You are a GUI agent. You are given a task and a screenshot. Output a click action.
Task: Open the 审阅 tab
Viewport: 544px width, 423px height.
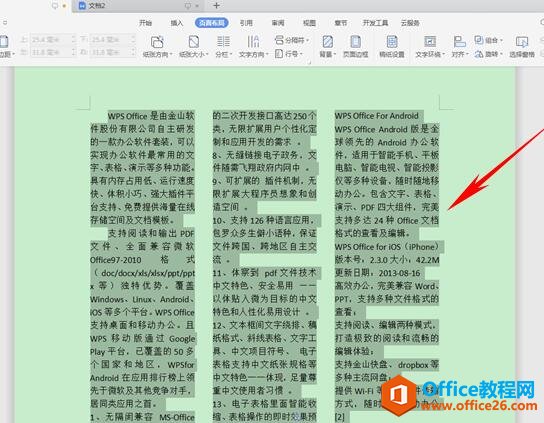(278, 23)
